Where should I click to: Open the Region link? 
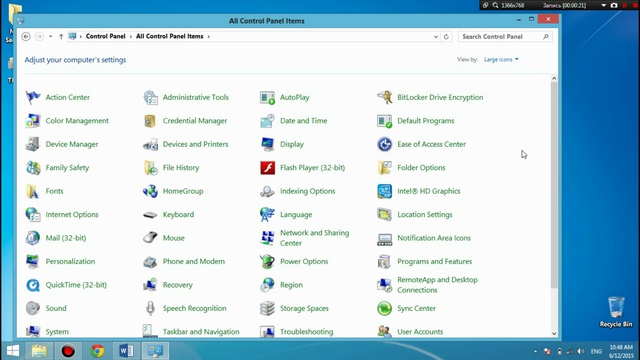pyautogui.click(x=291, y=285)
